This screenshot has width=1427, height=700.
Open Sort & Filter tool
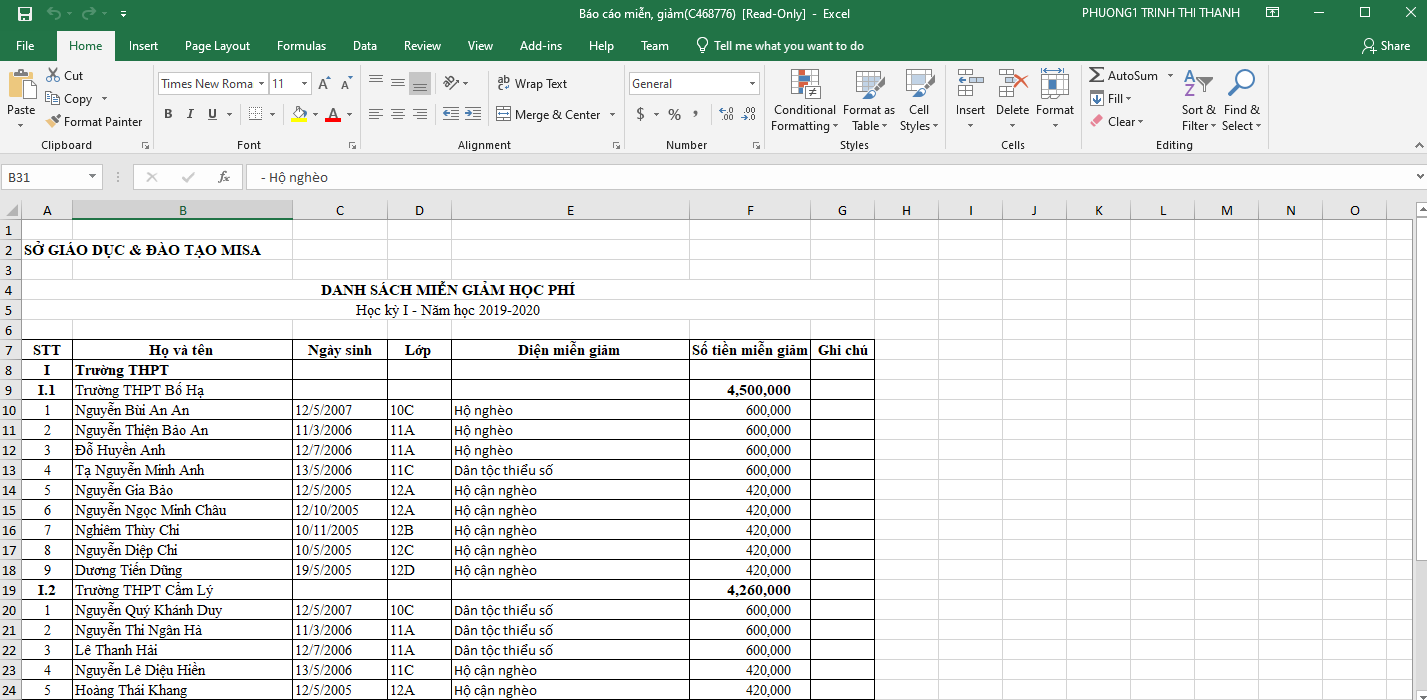click(1198, 101)
